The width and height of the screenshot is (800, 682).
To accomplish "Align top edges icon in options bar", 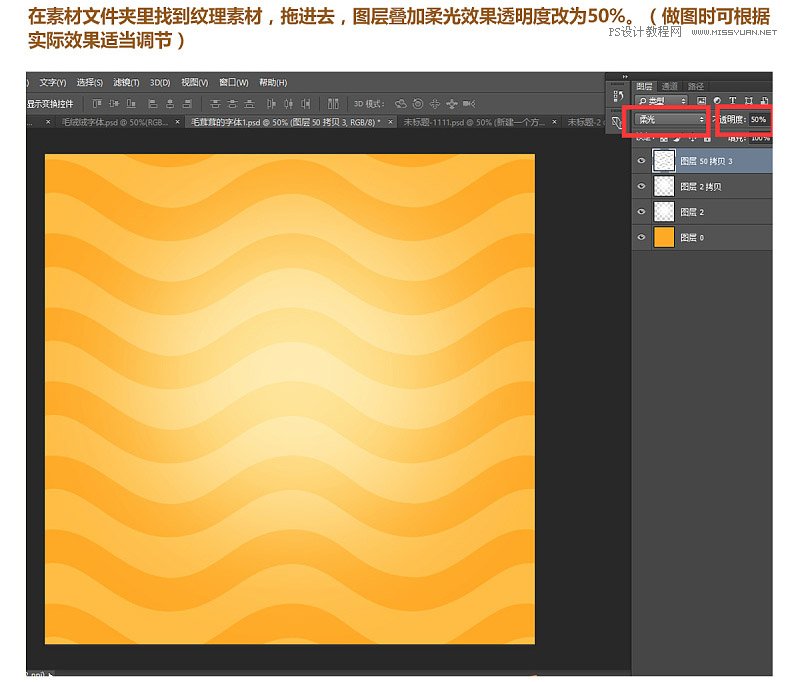I will click(x=97, y=104).
